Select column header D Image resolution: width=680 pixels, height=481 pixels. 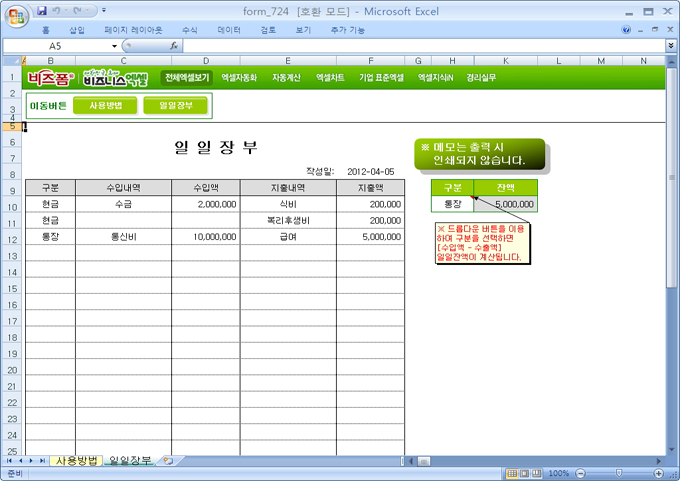[206, 61]
